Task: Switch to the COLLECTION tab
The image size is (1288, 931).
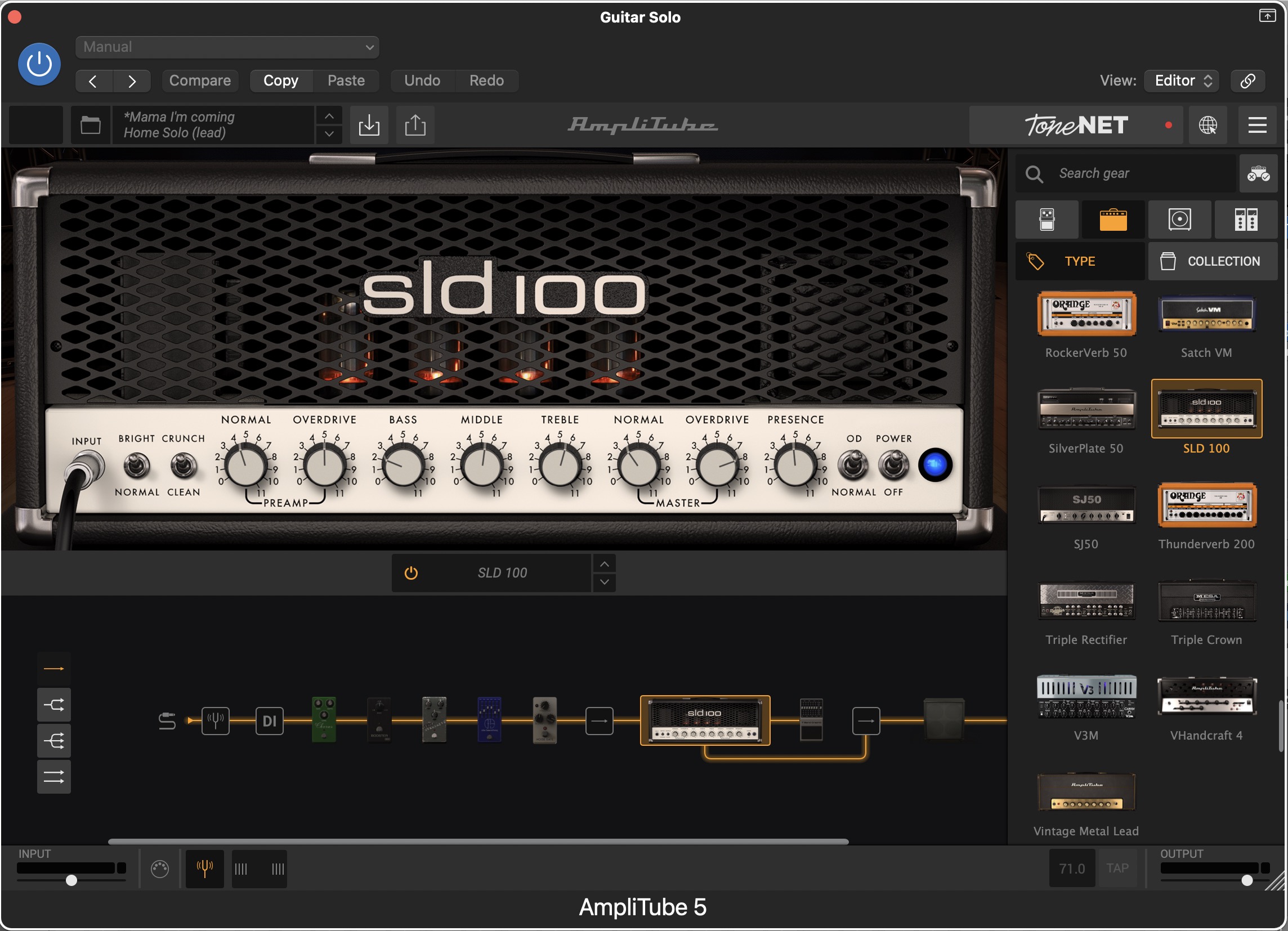Action: [x=1213, y=261]
